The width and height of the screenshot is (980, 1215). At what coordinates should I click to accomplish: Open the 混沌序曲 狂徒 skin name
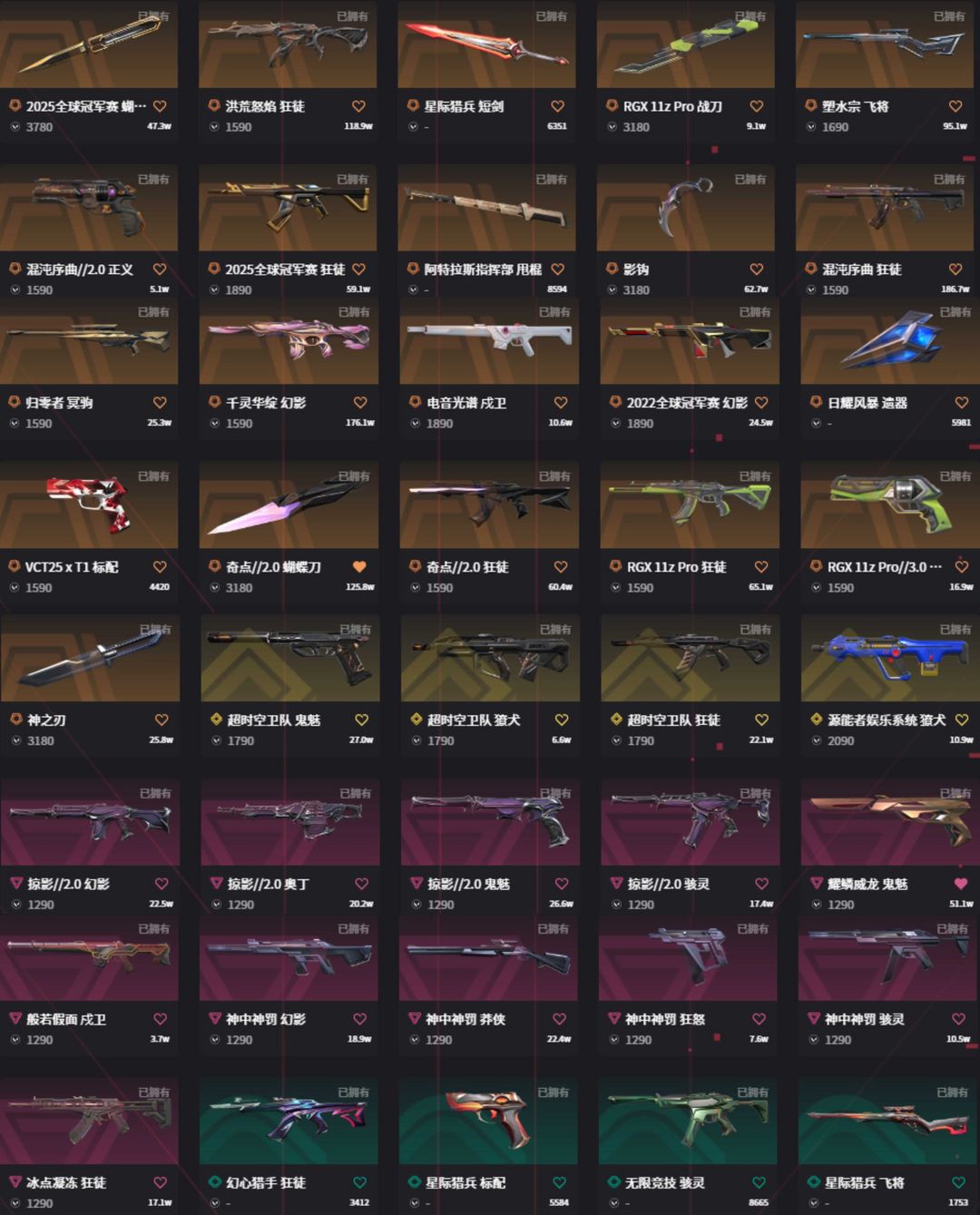(861, 269)
